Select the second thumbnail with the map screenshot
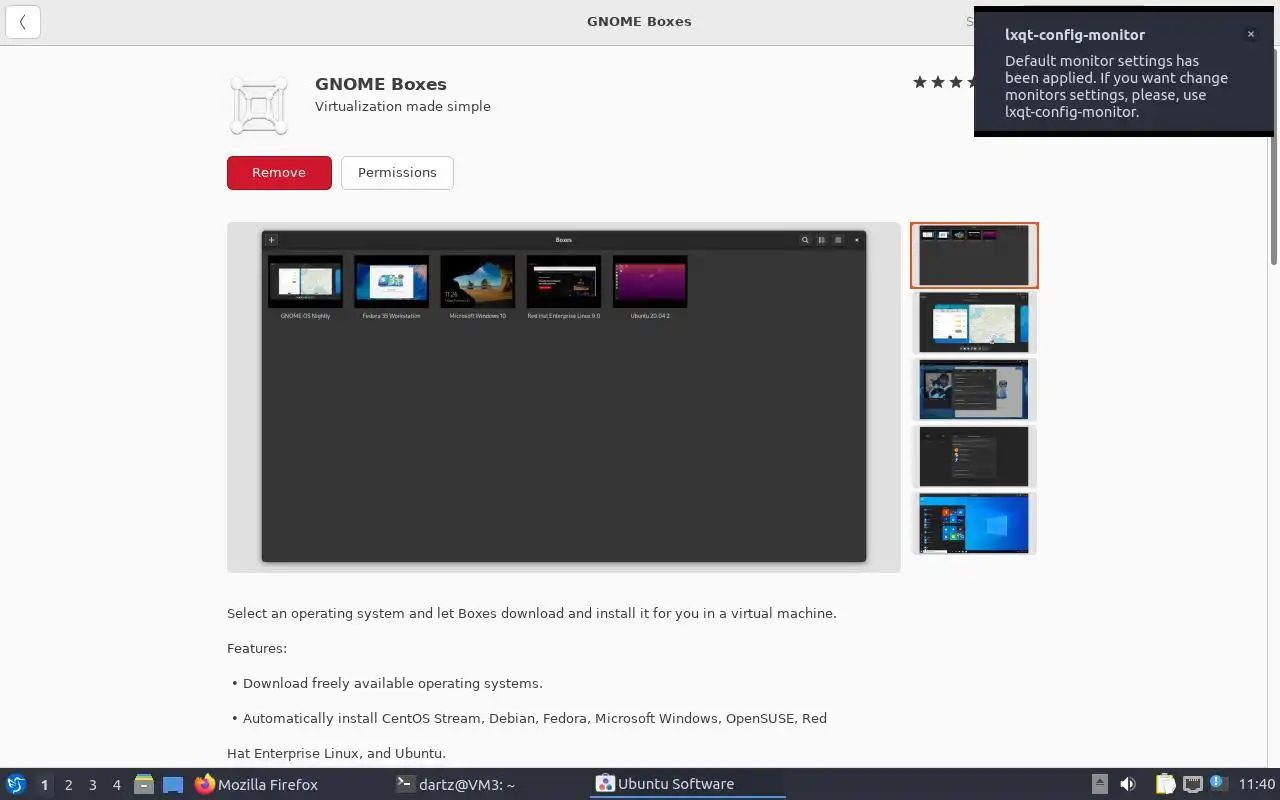1280x800 pixels. pyautogui.click(x=974, y=322)
